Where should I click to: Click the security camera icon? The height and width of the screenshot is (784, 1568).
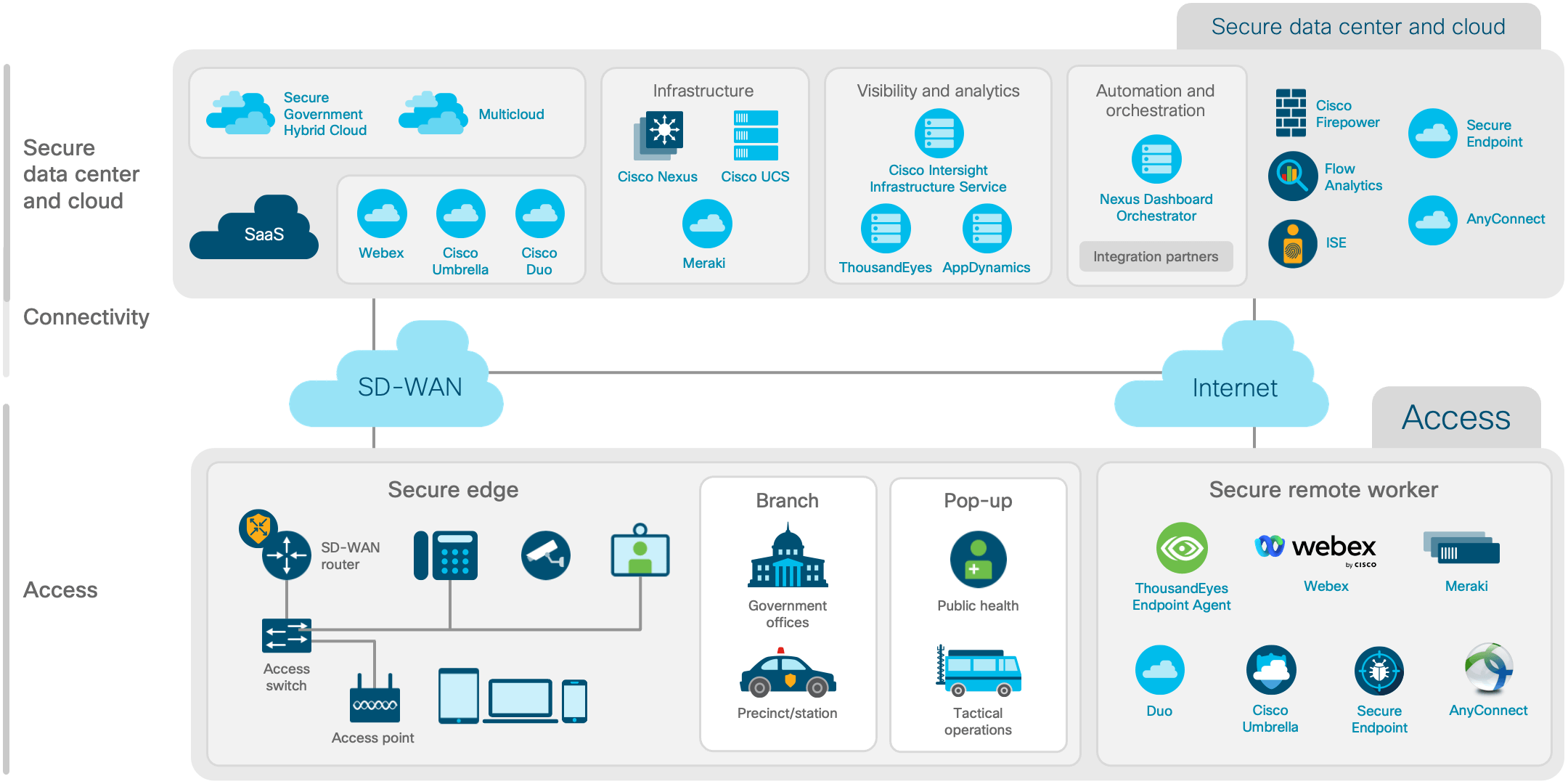tap(546, 555)
